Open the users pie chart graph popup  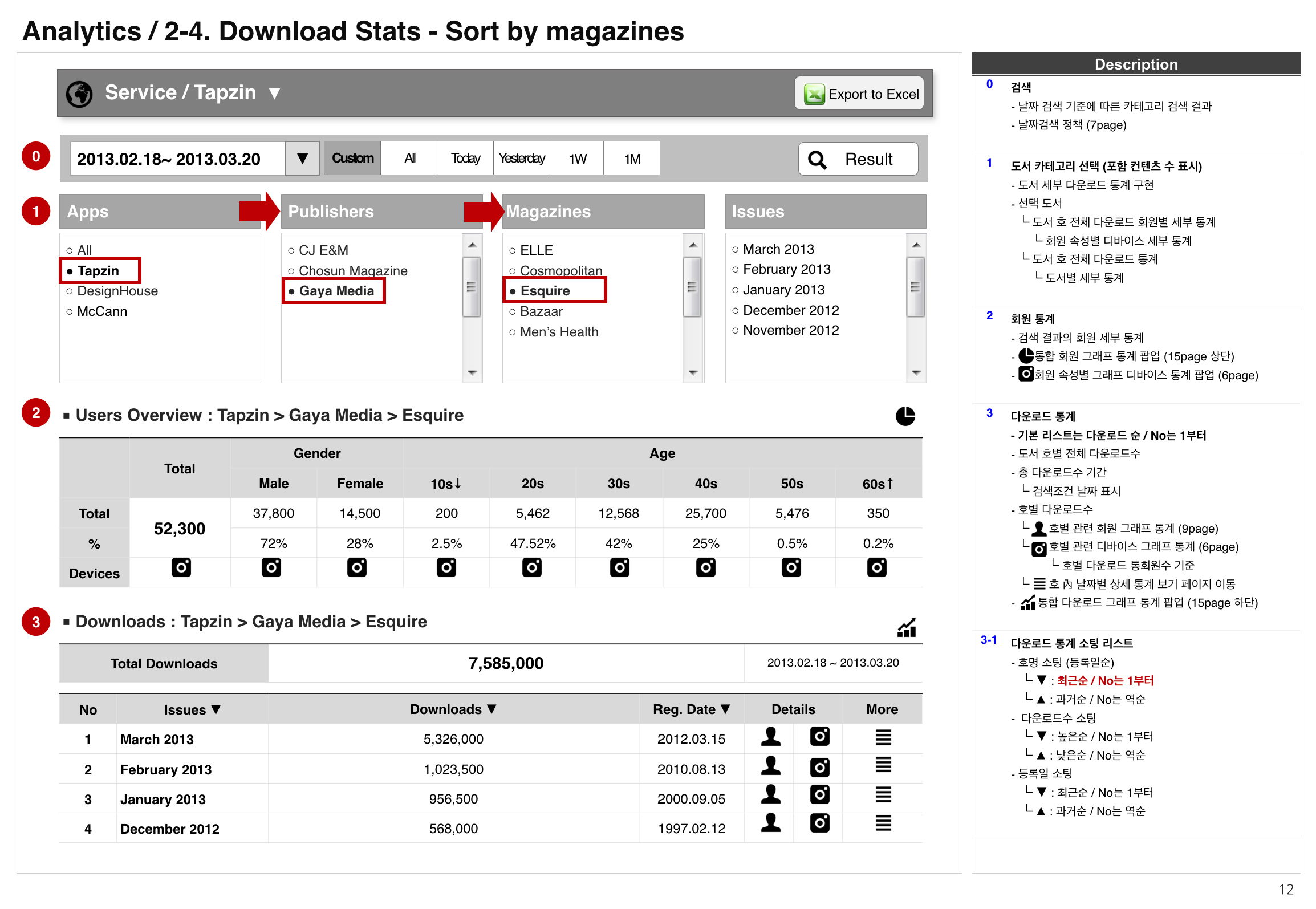pyautogui.click(x=905, y=416)
